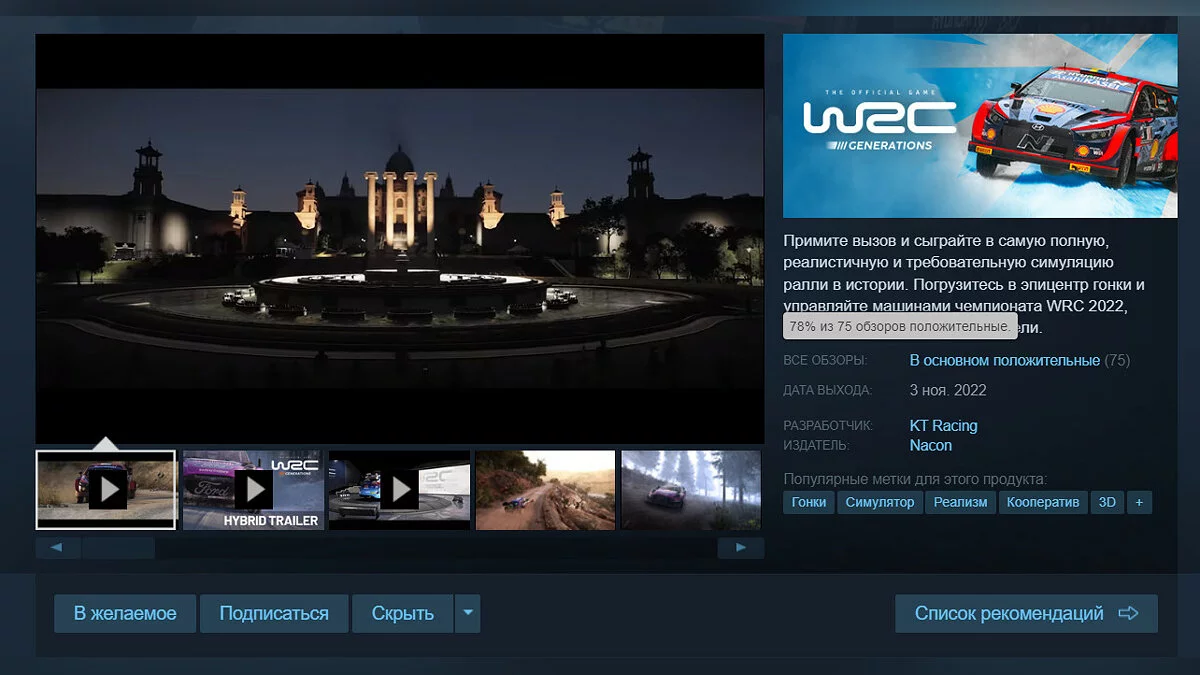Open the В основном положительные reviews link
This screenshot has height=675, width=1200.
pyautogui.click(x=1004, y=360)
